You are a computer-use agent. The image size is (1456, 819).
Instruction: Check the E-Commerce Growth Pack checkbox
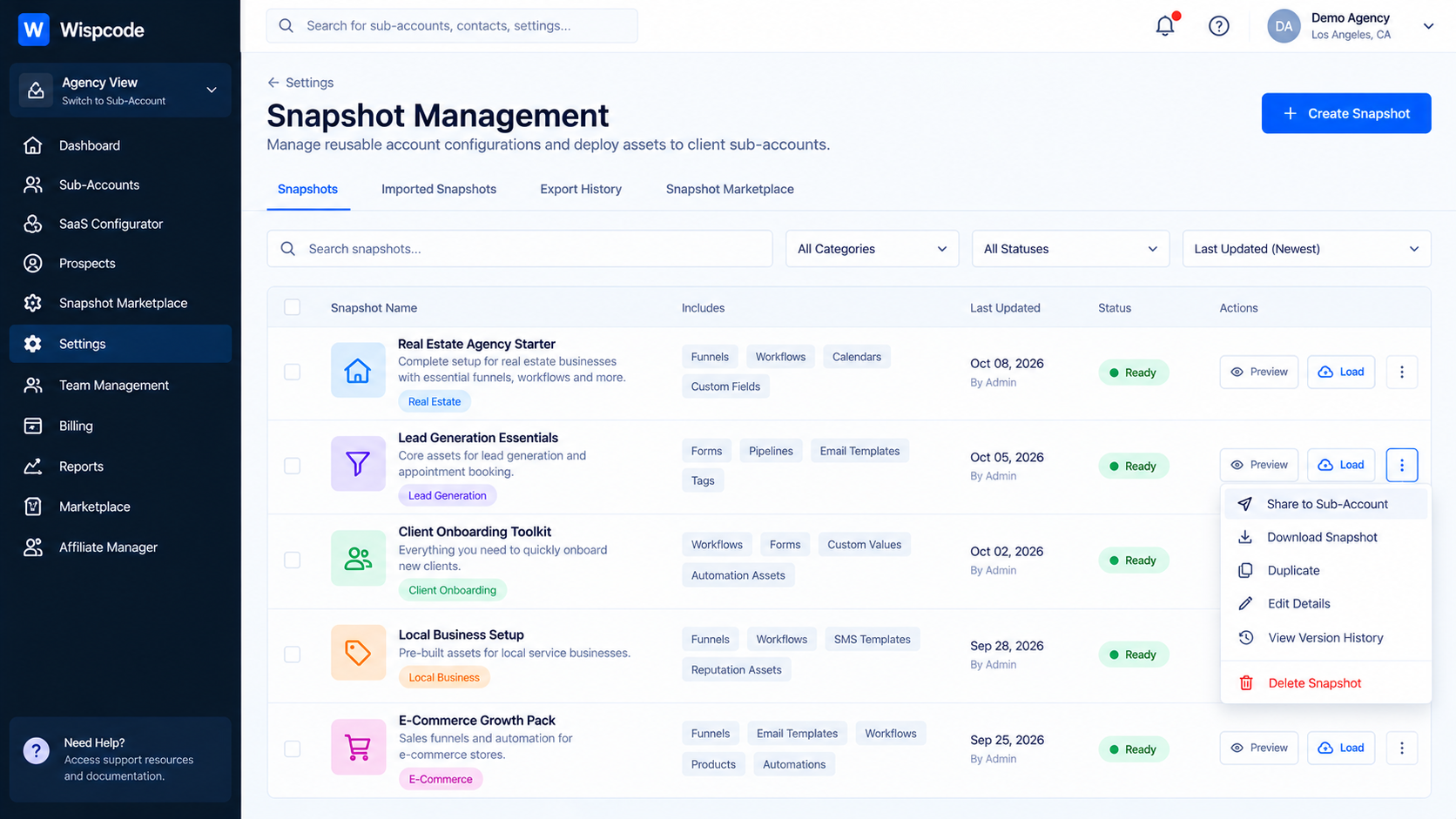(293, 749)
